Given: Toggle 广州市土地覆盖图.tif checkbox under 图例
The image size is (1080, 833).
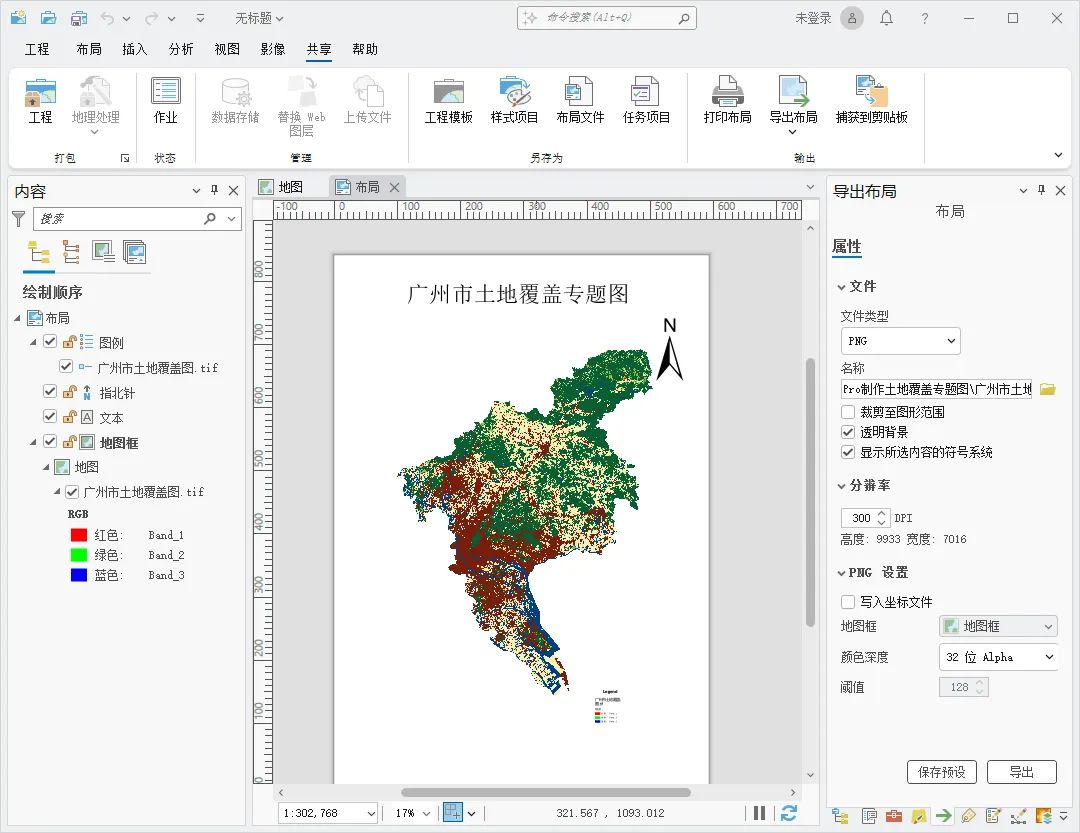Looking at the screenshot, I should click(x=66, y=366).
